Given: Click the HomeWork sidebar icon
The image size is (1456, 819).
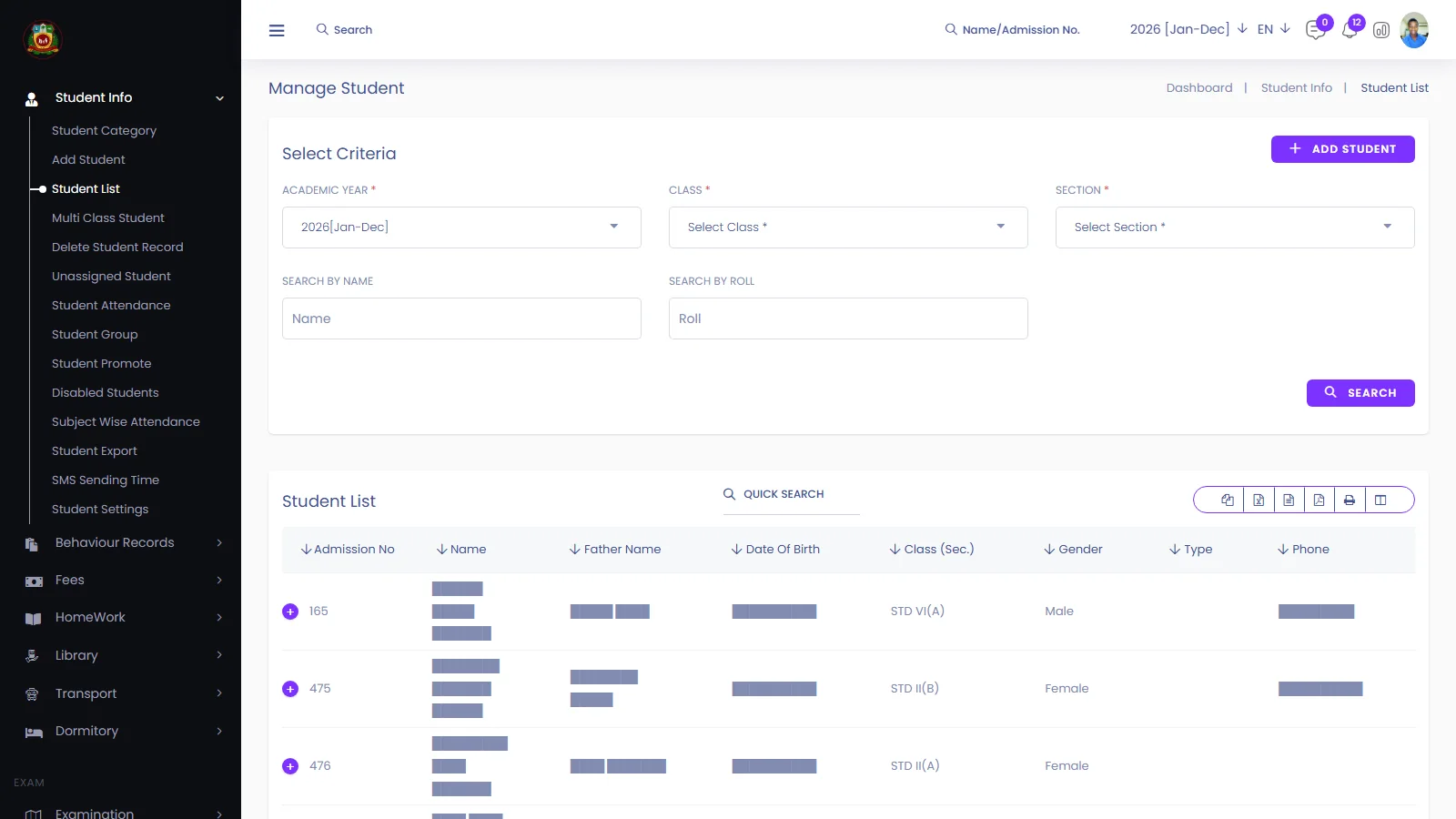Looking at the screenshot, I should [x=33, y=619].
